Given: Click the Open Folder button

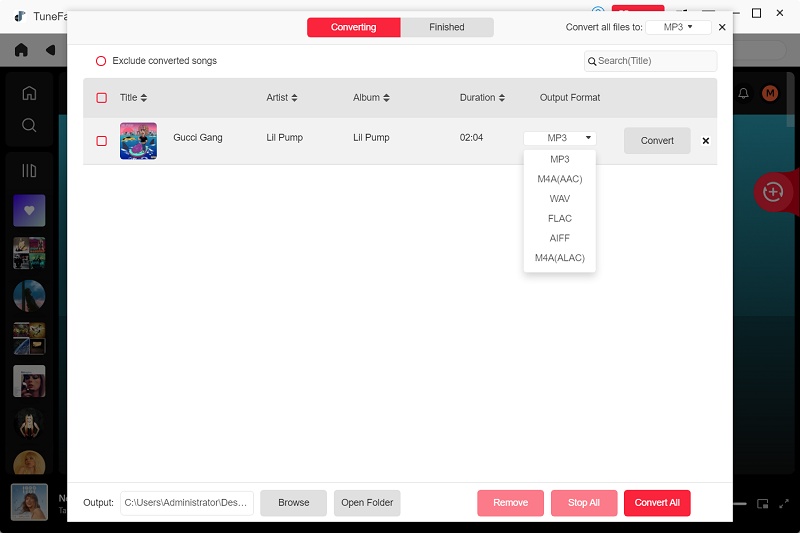Looking at the screenshot, I should 367,503.
